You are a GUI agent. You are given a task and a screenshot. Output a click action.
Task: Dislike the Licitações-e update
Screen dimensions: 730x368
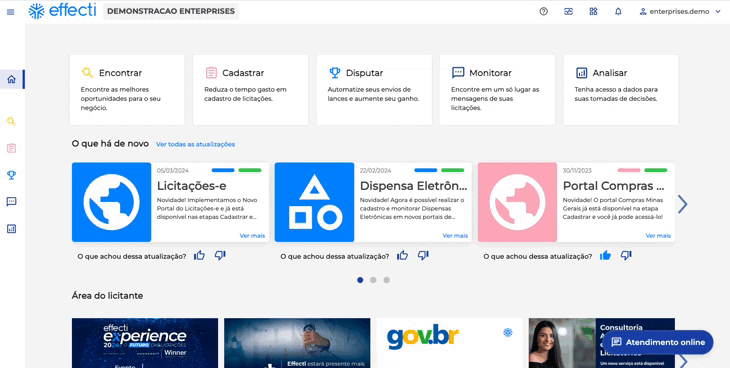(x=220, y=255)
